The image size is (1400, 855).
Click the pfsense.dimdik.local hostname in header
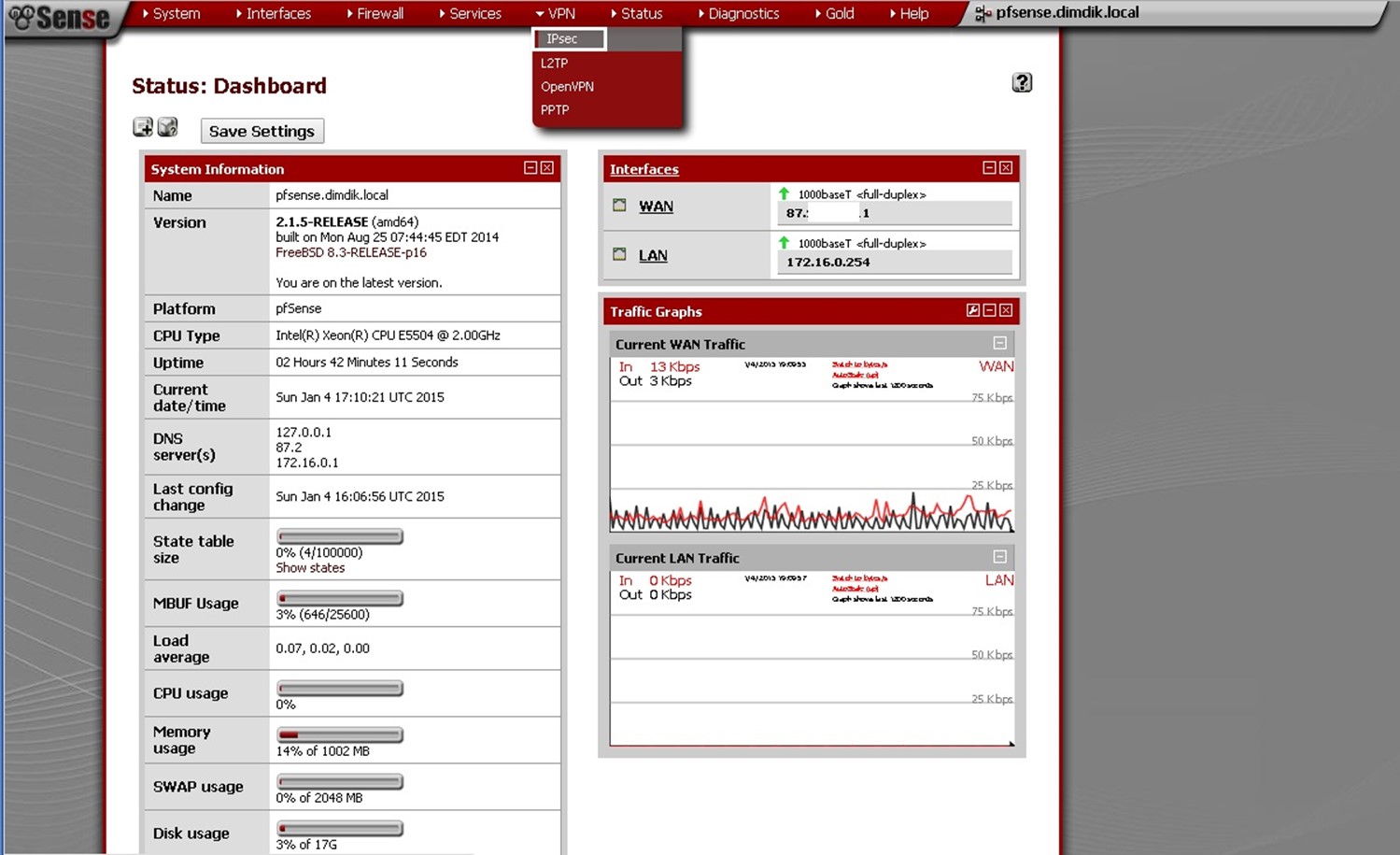1068,13
